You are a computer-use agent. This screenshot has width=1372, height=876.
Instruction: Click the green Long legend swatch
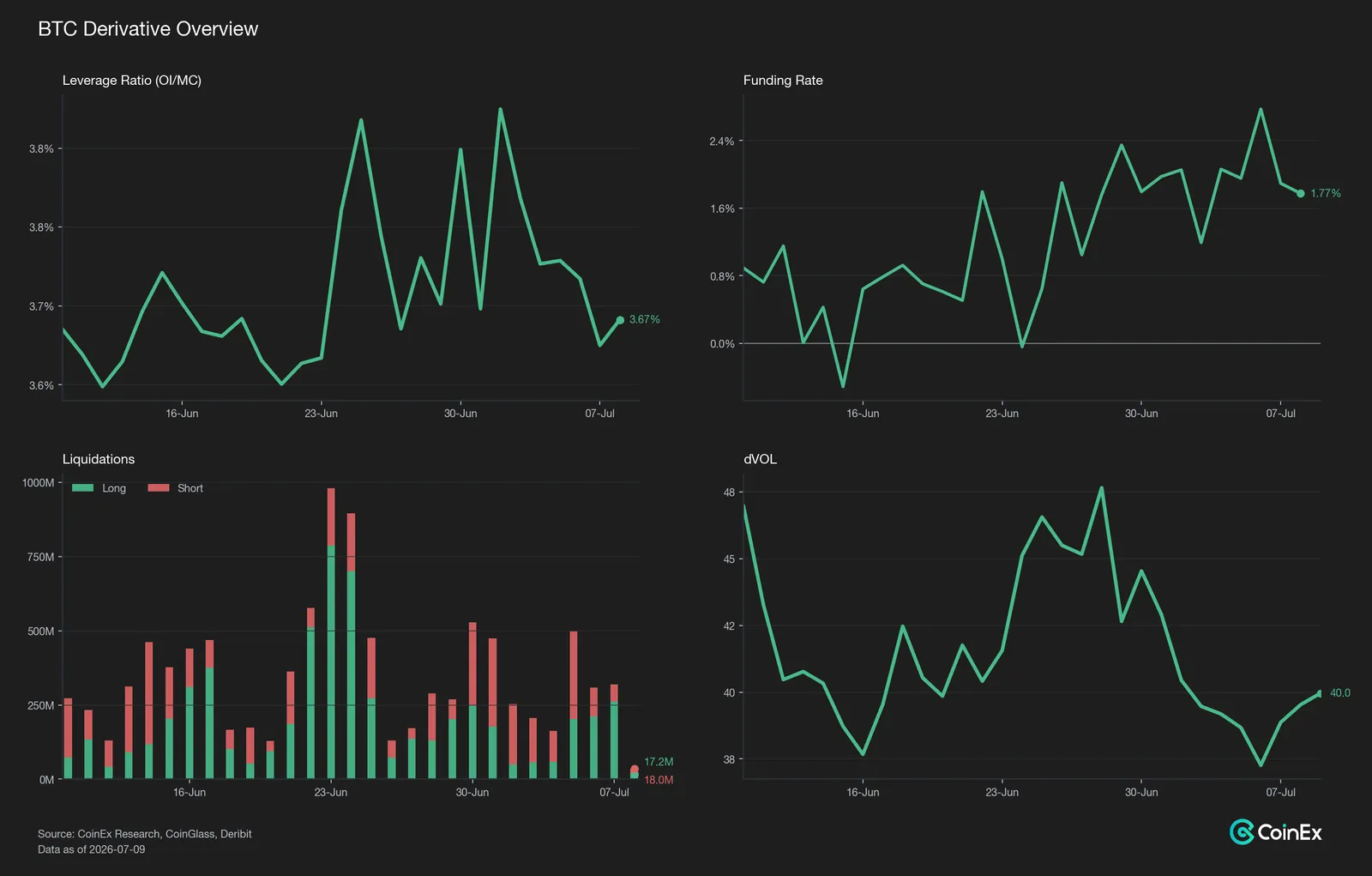point(82,488)
